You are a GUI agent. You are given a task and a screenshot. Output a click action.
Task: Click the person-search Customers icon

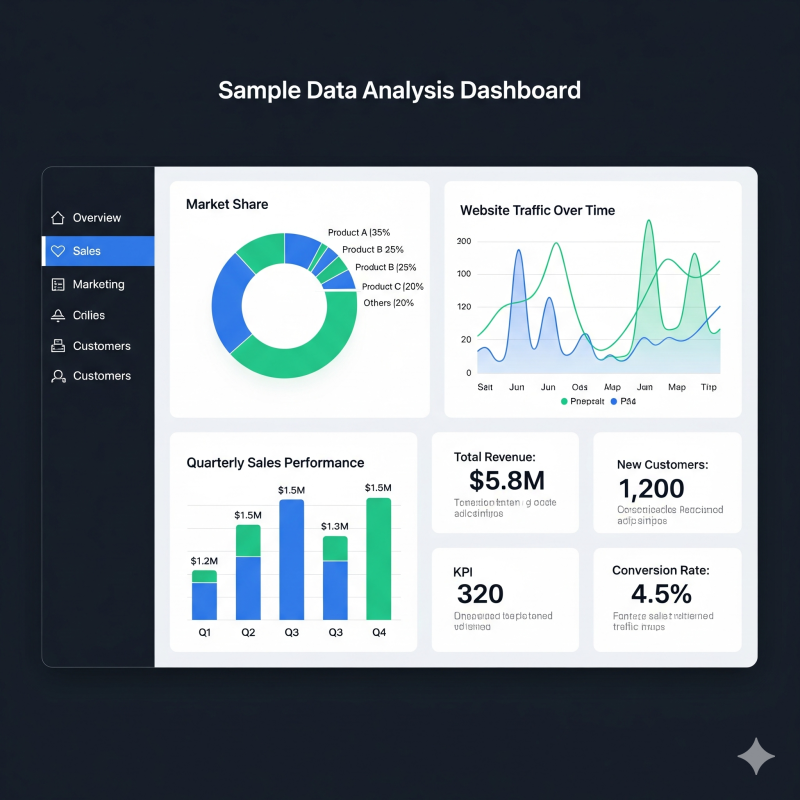tap(57, 377)
